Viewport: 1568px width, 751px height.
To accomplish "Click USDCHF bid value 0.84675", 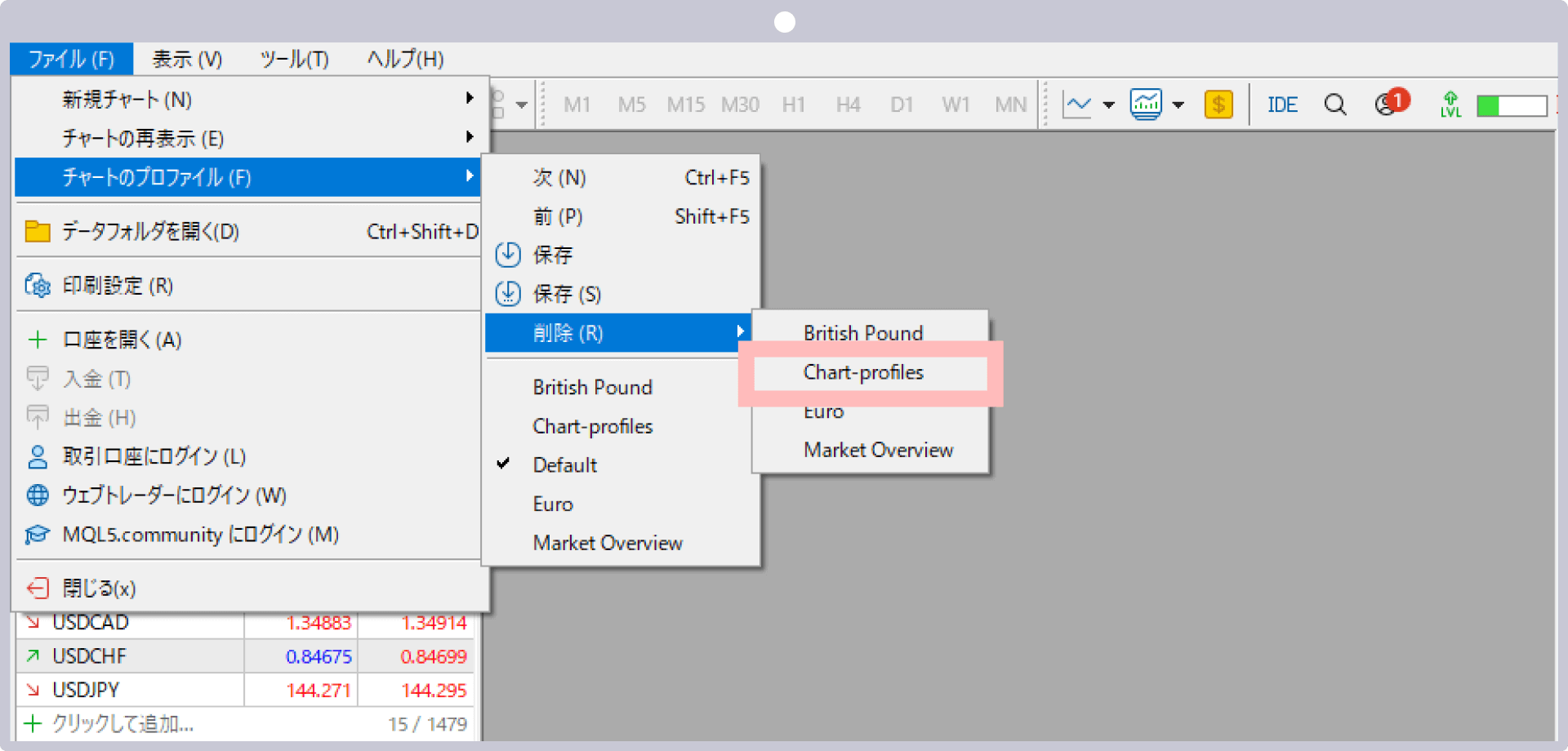I will 318,656.
